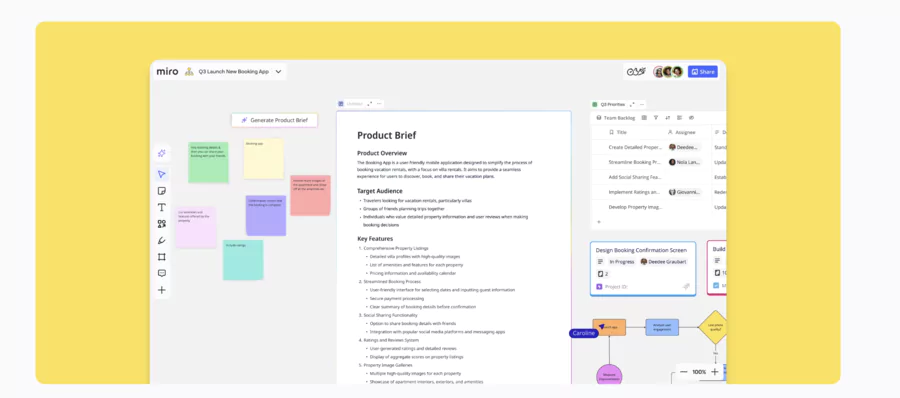Image resolution: width=900 pixels, height=398 pixels.
Task: Open the Implement Ratings an... row
Action: [x=635, y=192]
